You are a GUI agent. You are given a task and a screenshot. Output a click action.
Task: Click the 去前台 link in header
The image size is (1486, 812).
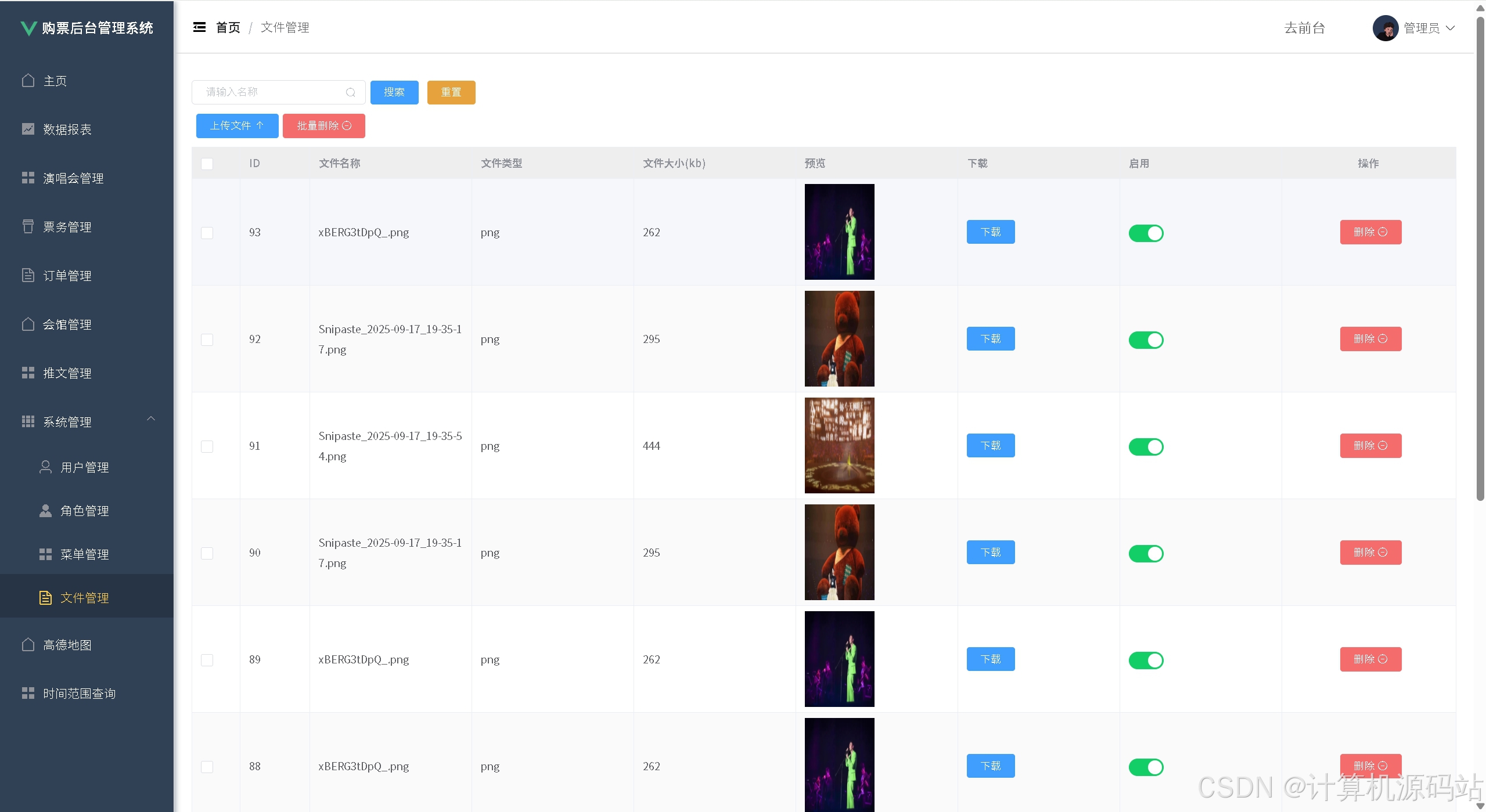1304,28
